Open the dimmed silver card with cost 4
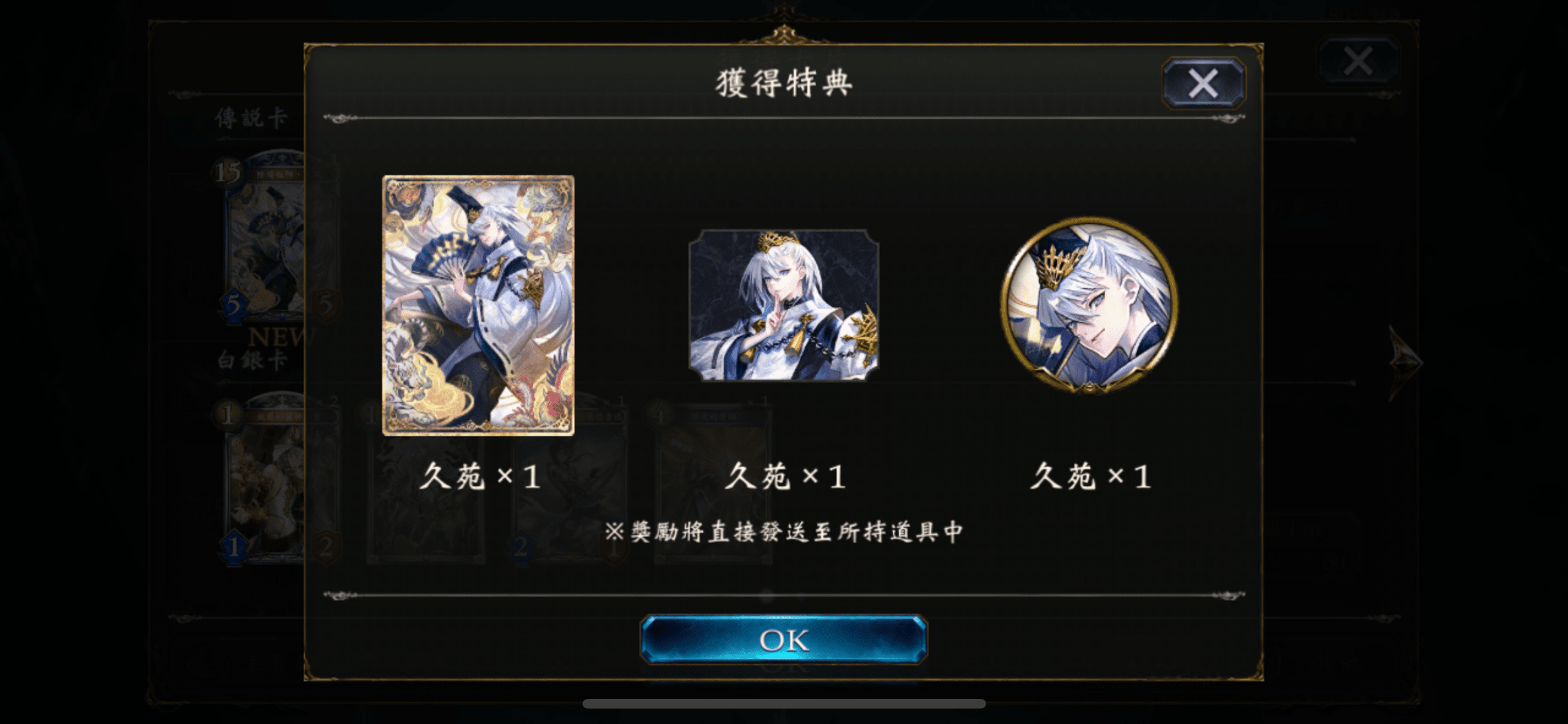This screenshot has height=724, width=1568. coord(713,483)
